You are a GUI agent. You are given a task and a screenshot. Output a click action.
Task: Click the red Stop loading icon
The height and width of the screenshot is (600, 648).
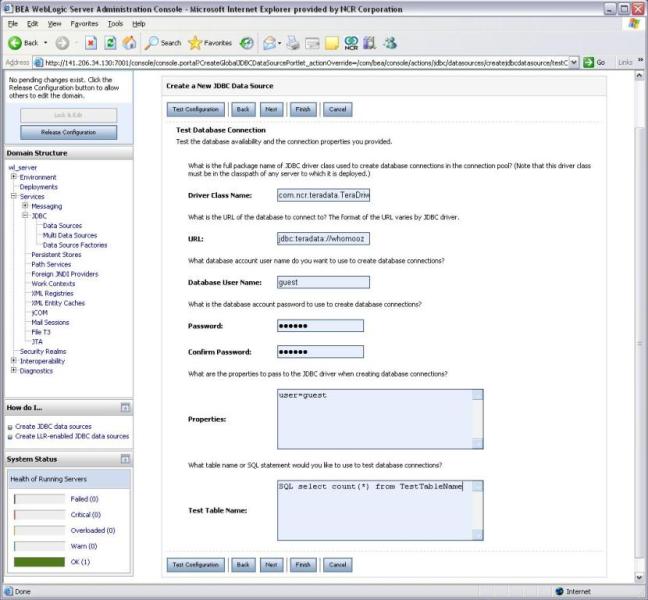[x=91, y=43]
